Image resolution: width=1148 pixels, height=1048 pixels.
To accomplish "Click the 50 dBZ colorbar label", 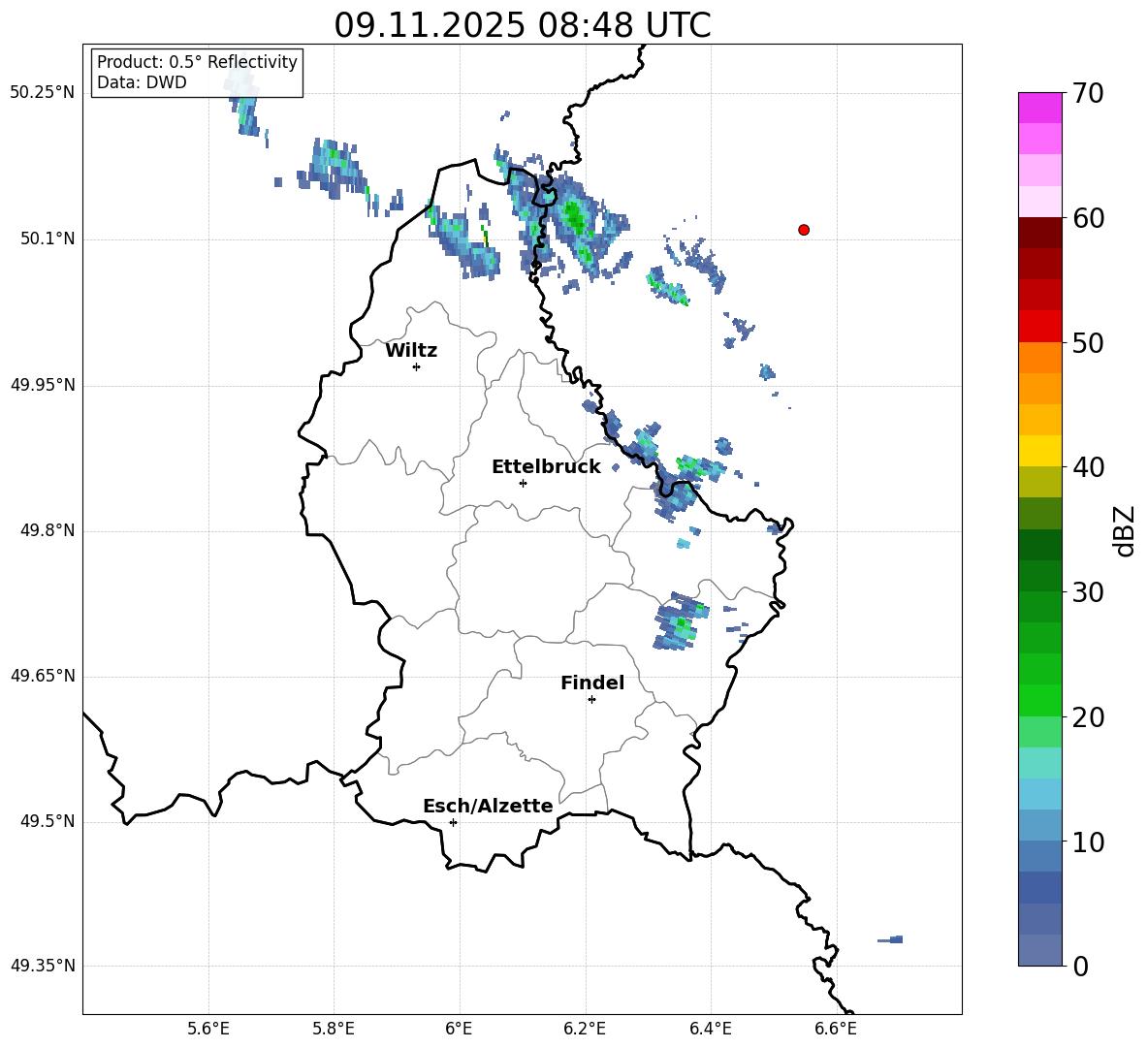I will tap(1088, 343).
